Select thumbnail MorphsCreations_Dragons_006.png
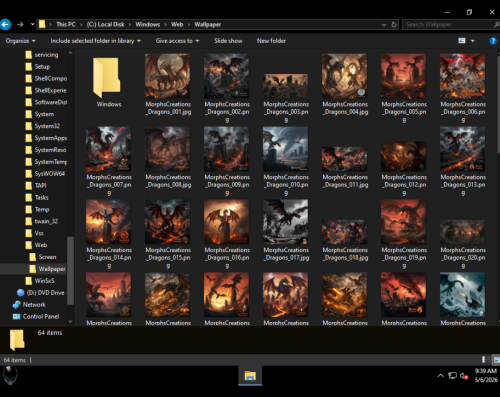The width and height of the screenshot is (500, 397). click(462, 76)
